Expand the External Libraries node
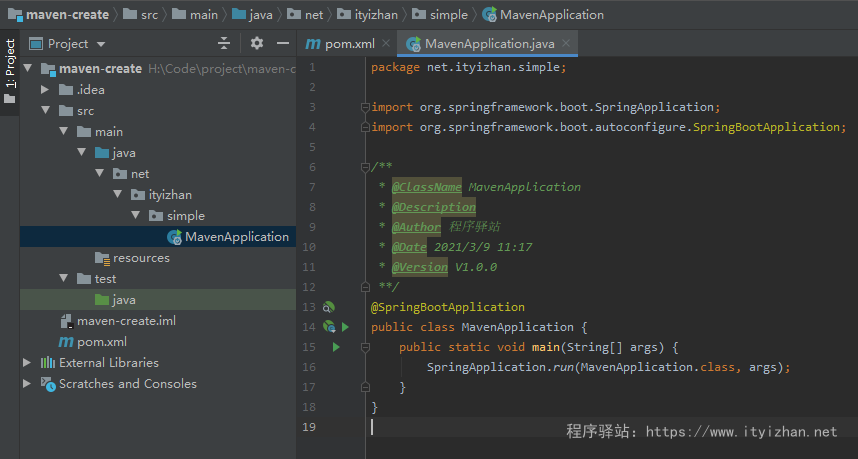Image resolution: width=858 pixels, height=459 pixels. 27,362
